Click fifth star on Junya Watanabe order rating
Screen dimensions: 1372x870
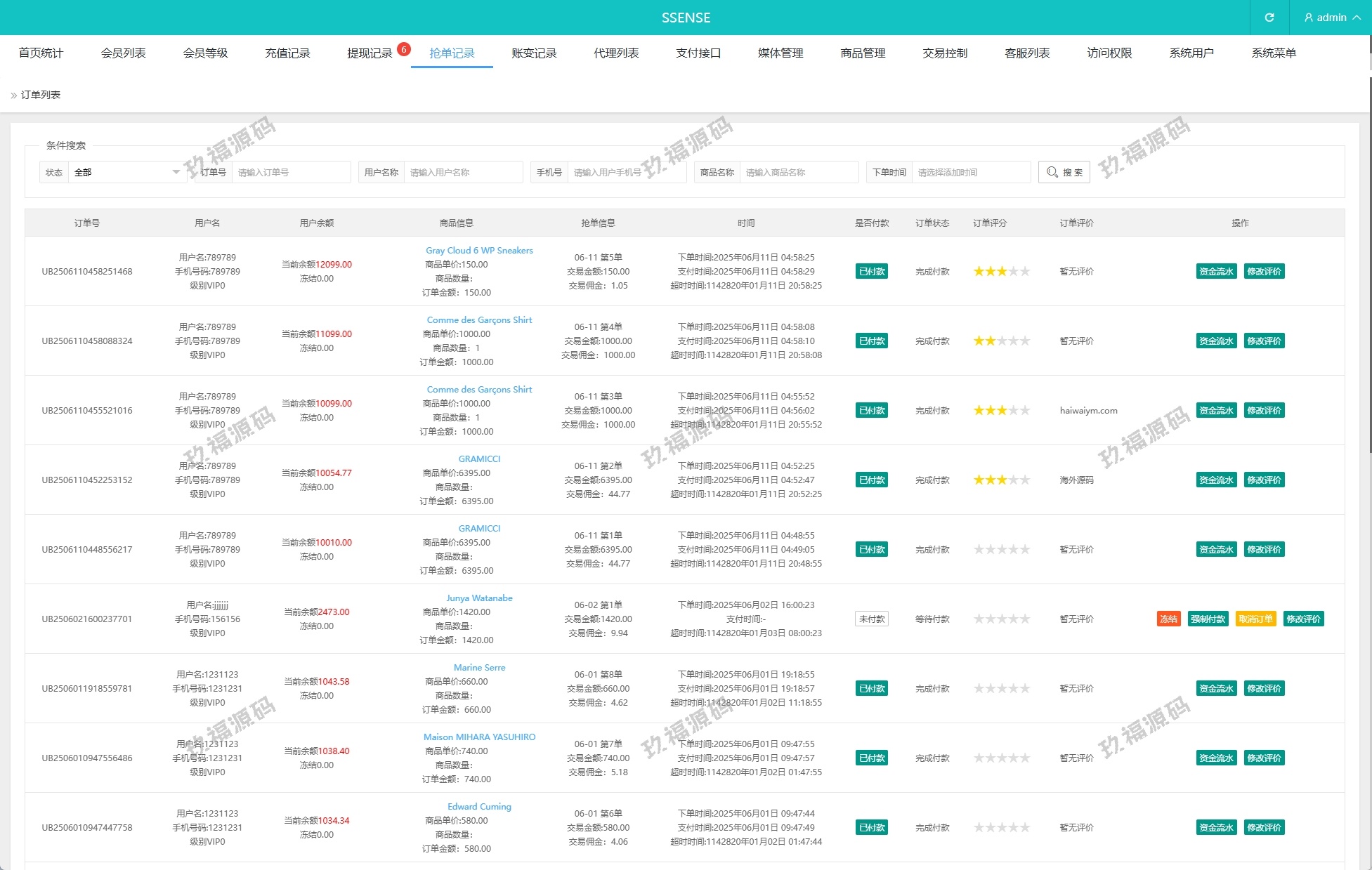click(1025, 619)
